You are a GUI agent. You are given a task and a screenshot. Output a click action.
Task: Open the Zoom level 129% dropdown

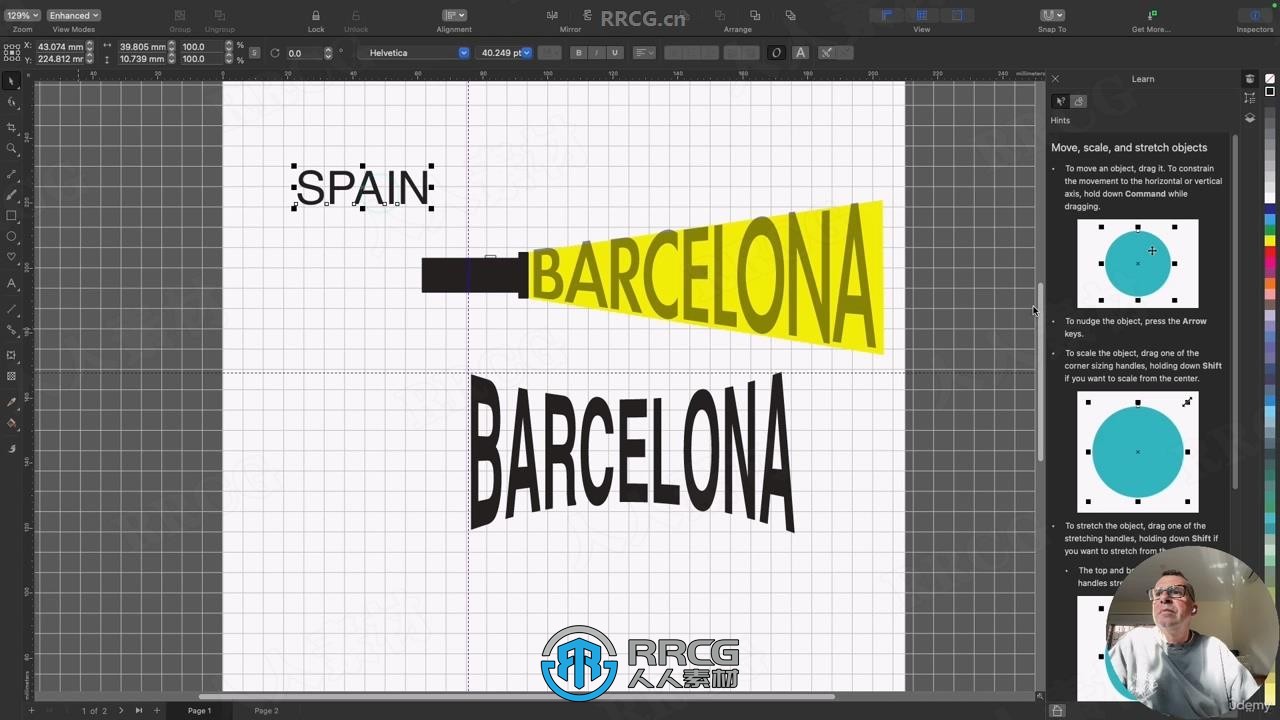click(x=22, y=15)
